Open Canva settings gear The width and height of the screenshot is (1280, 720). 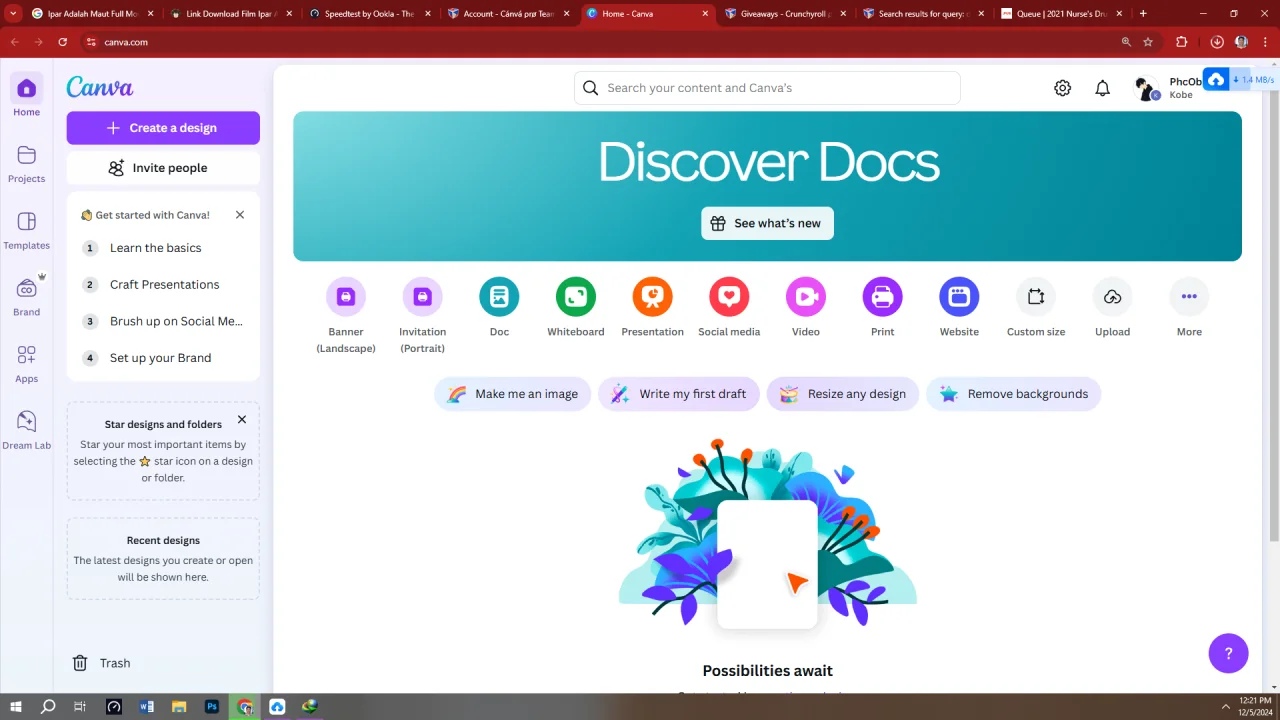click(1063, 88)
